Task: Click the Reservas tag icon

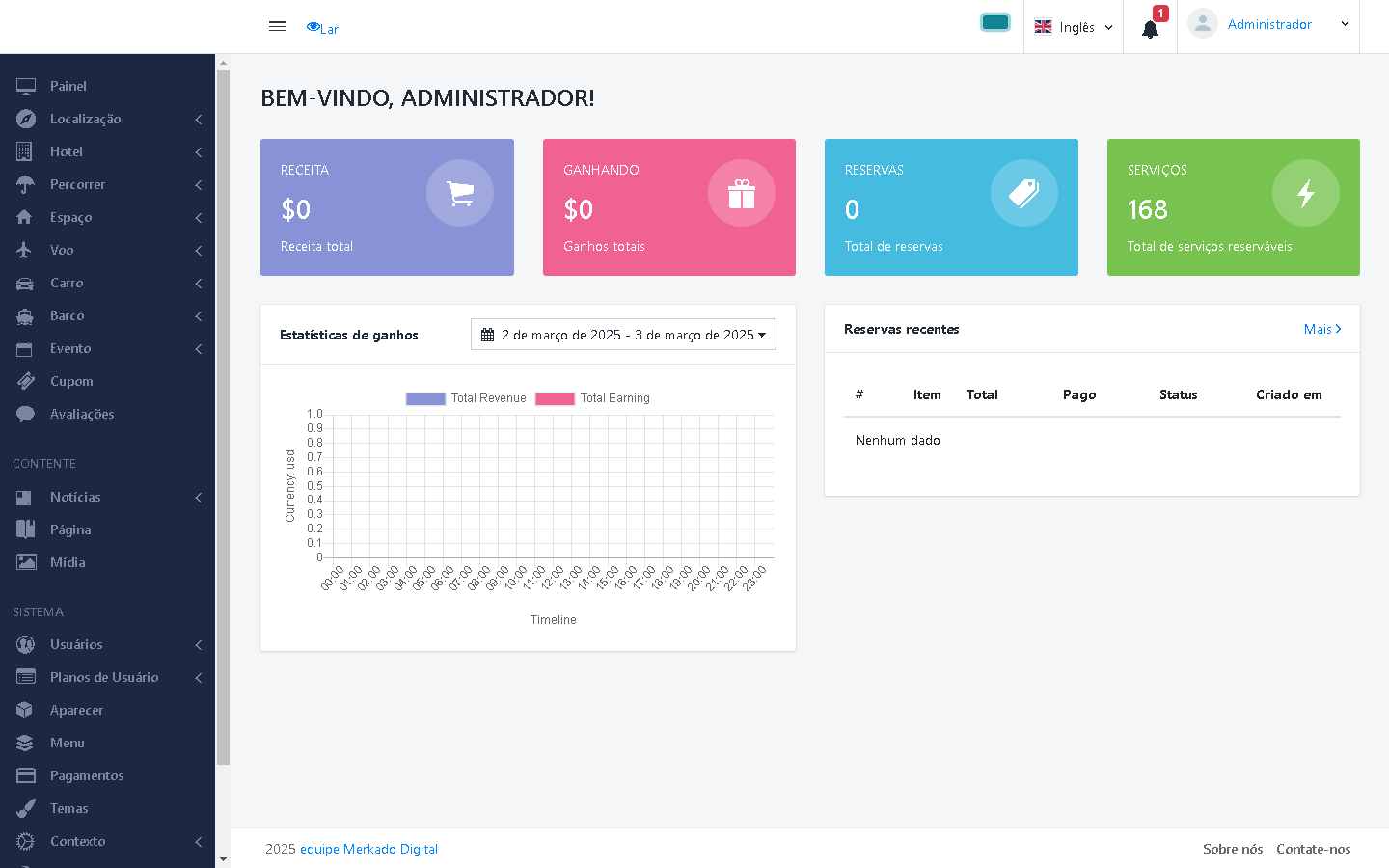Action: [x=1023, y=193]
